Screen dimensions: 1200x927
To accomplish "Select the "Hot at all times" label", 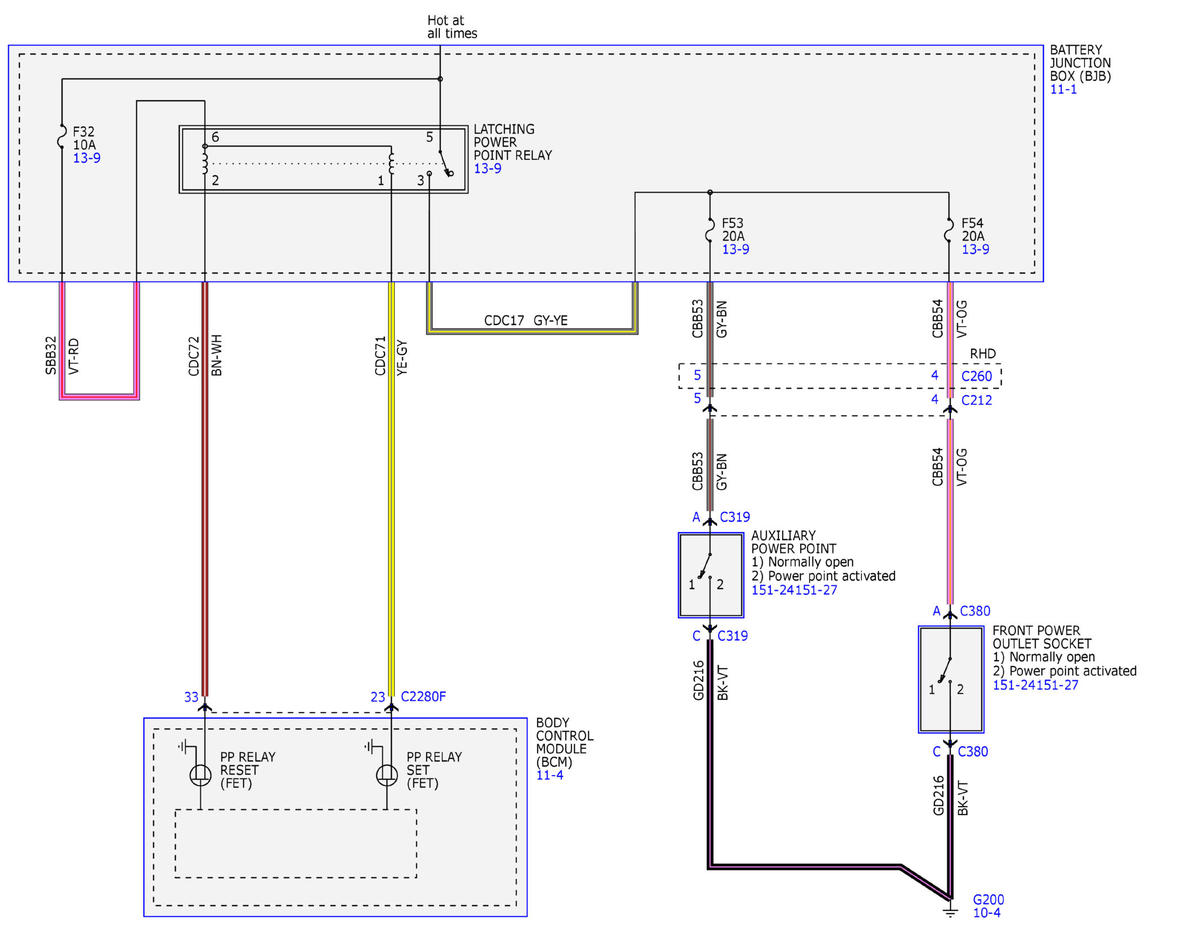I will (452, 26).
